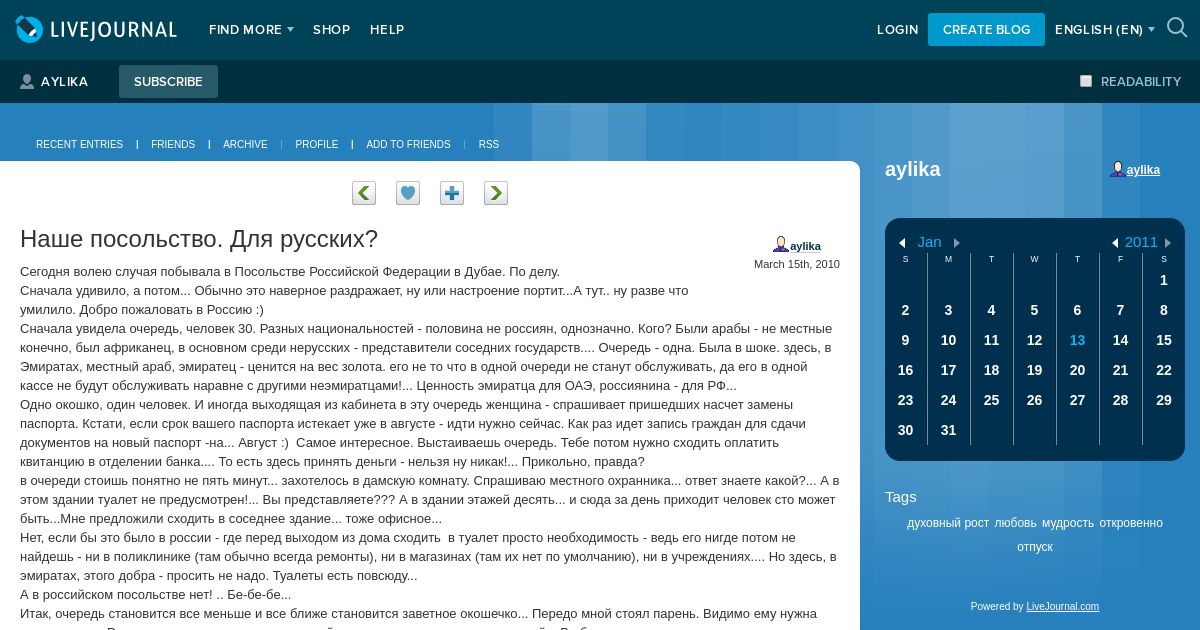The width and height of the screenshot is (1200, 630).
Task: Click the March 15th, 2010 date
Action: 797,264
